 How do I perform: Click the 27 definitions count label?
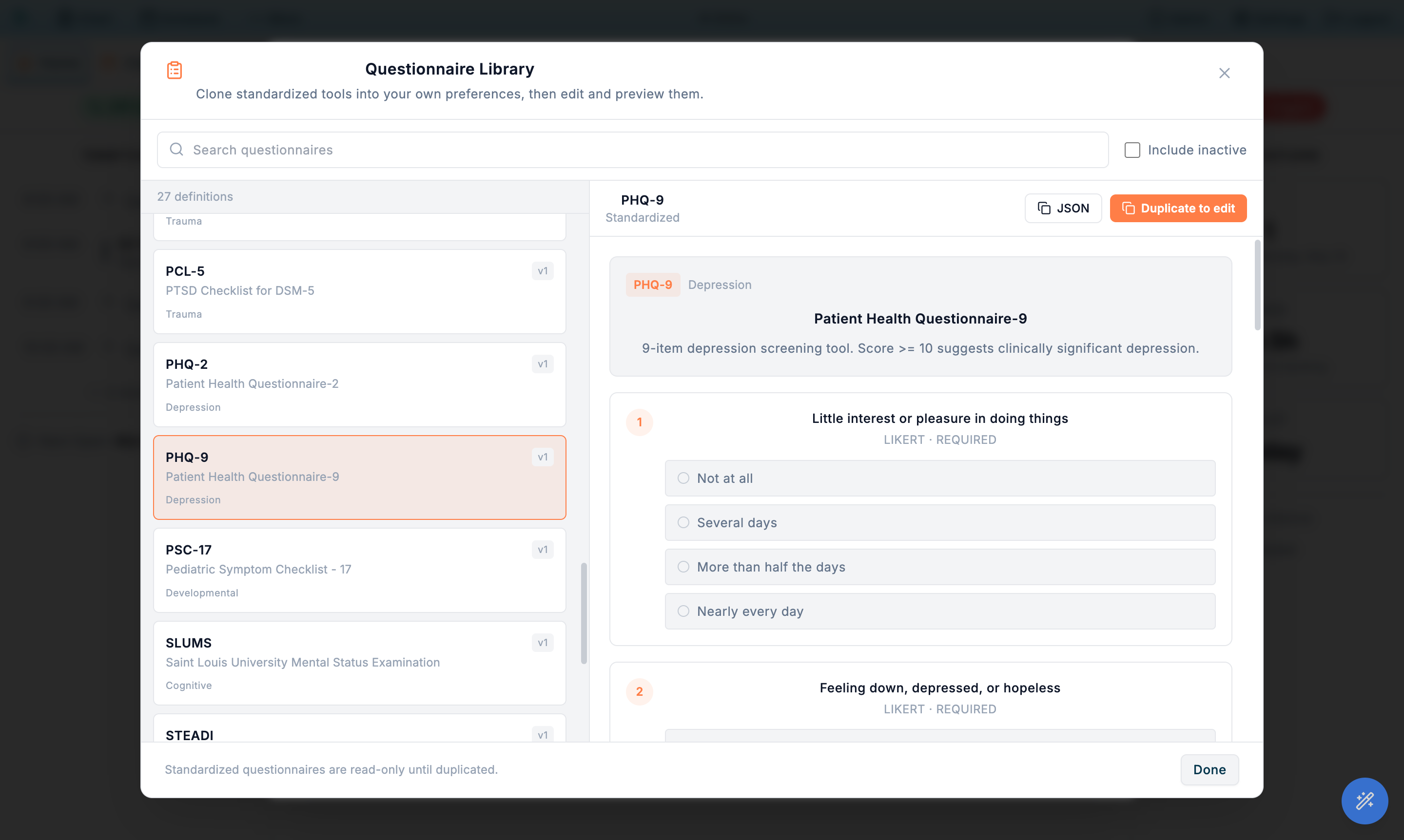(x=195, y=196)
